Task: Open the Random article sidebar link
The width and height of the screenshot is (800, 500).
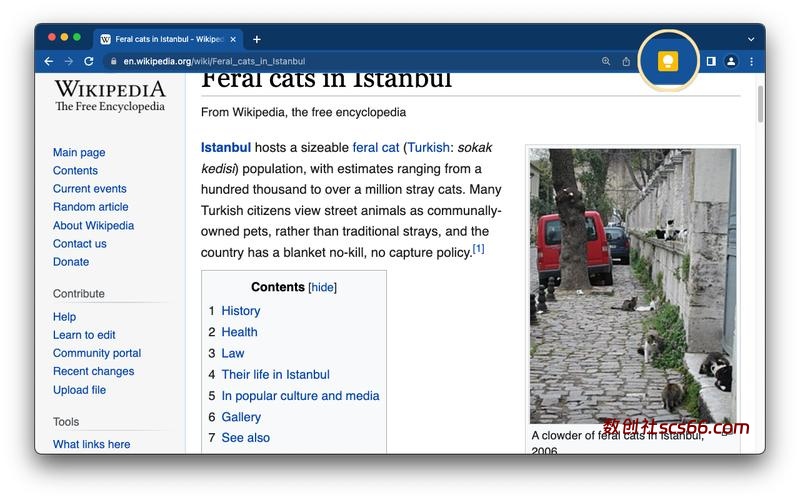Action: (x=90, y=207)
